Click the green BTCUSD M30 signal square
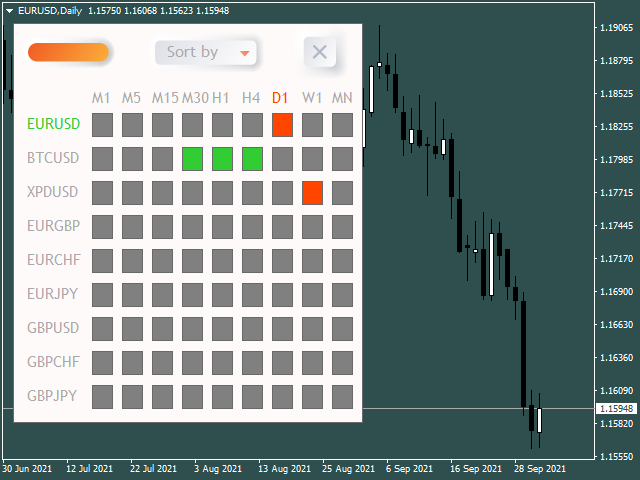The width and height of the screenshot is (640, 480). [x=192, y=159]
